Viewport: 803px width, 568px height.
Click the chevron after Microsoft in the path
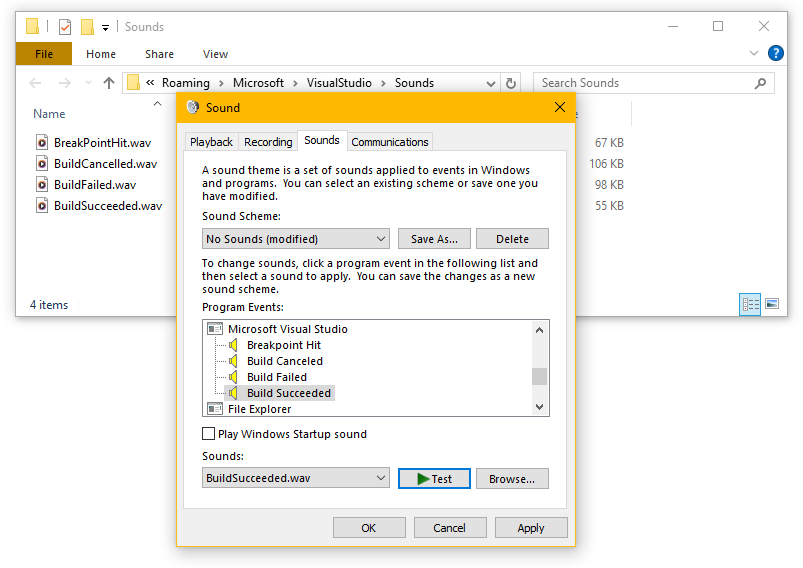(x=295, y=83)
